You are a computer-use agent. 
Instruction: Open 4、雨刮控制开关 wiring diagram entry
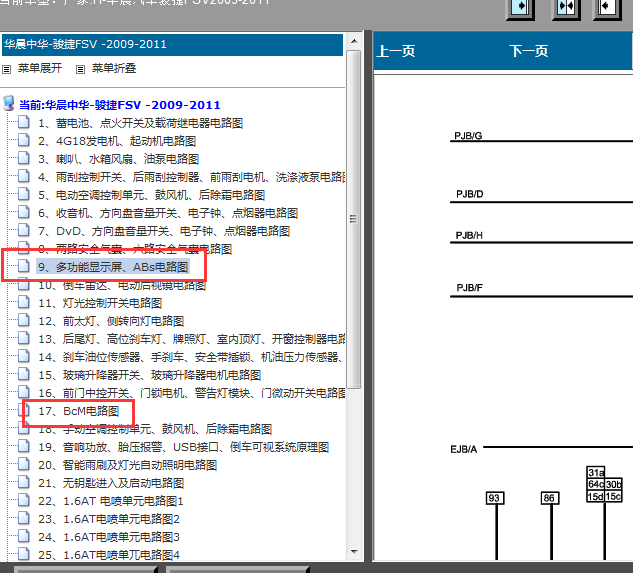pyautogui.click(x=191, y=177)
